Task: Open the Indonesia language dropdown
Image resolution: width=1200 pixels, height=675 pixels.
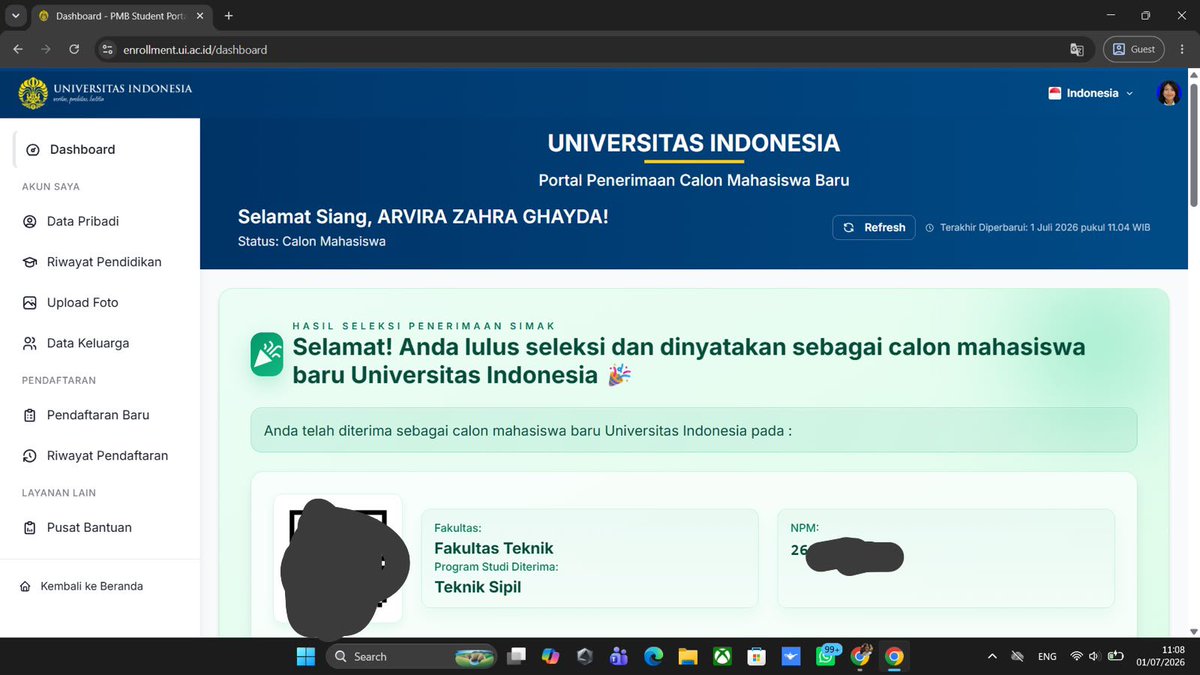Action: [1090, 93]
